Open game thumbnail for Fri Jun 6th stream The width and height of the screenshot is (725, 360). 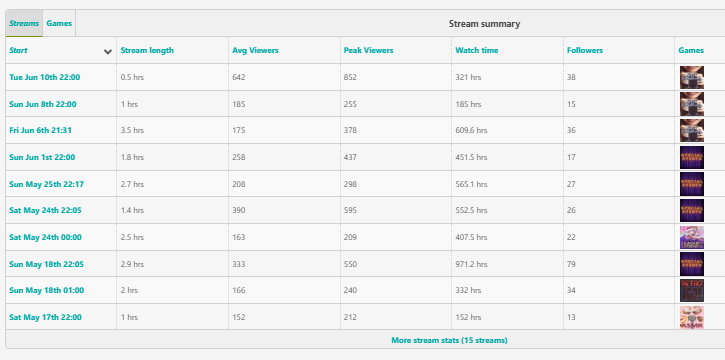click(x=692, y=130)
